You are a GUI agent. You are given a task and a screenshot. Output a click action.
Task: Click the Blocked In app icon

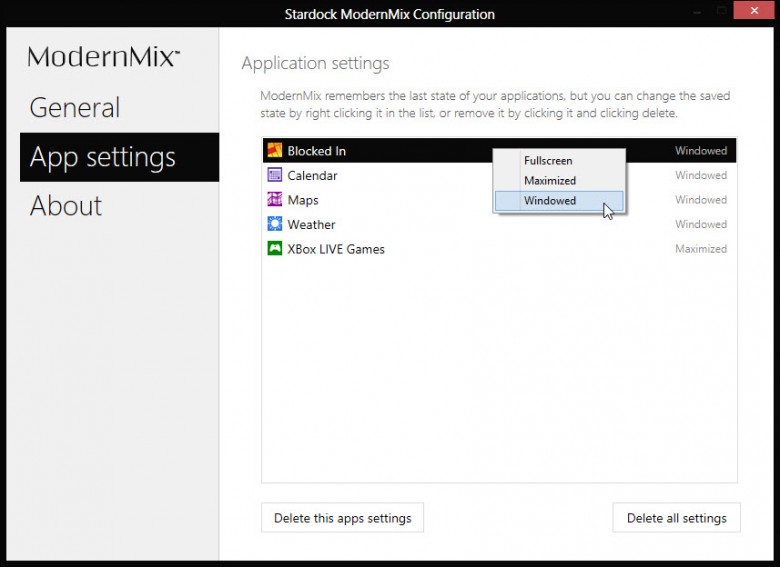pyautogui.click(x=275, y=150)
